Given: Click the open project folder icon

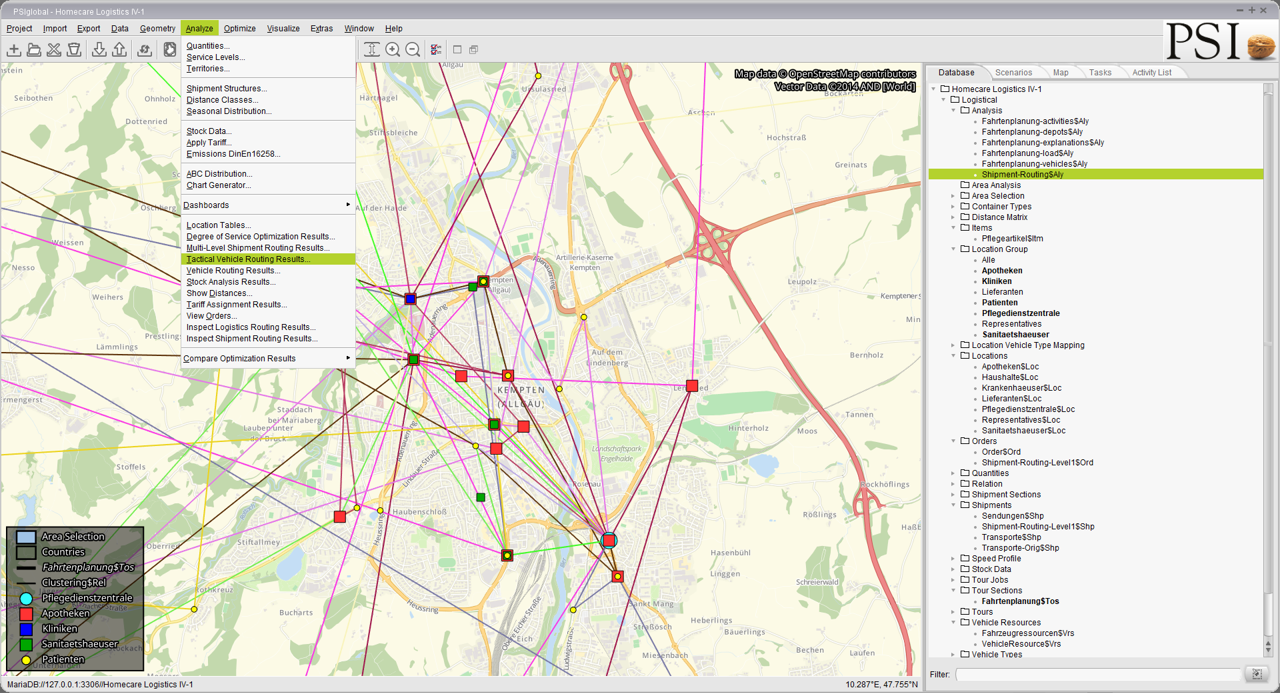Looking at the screenshot, I should point(34,50).
